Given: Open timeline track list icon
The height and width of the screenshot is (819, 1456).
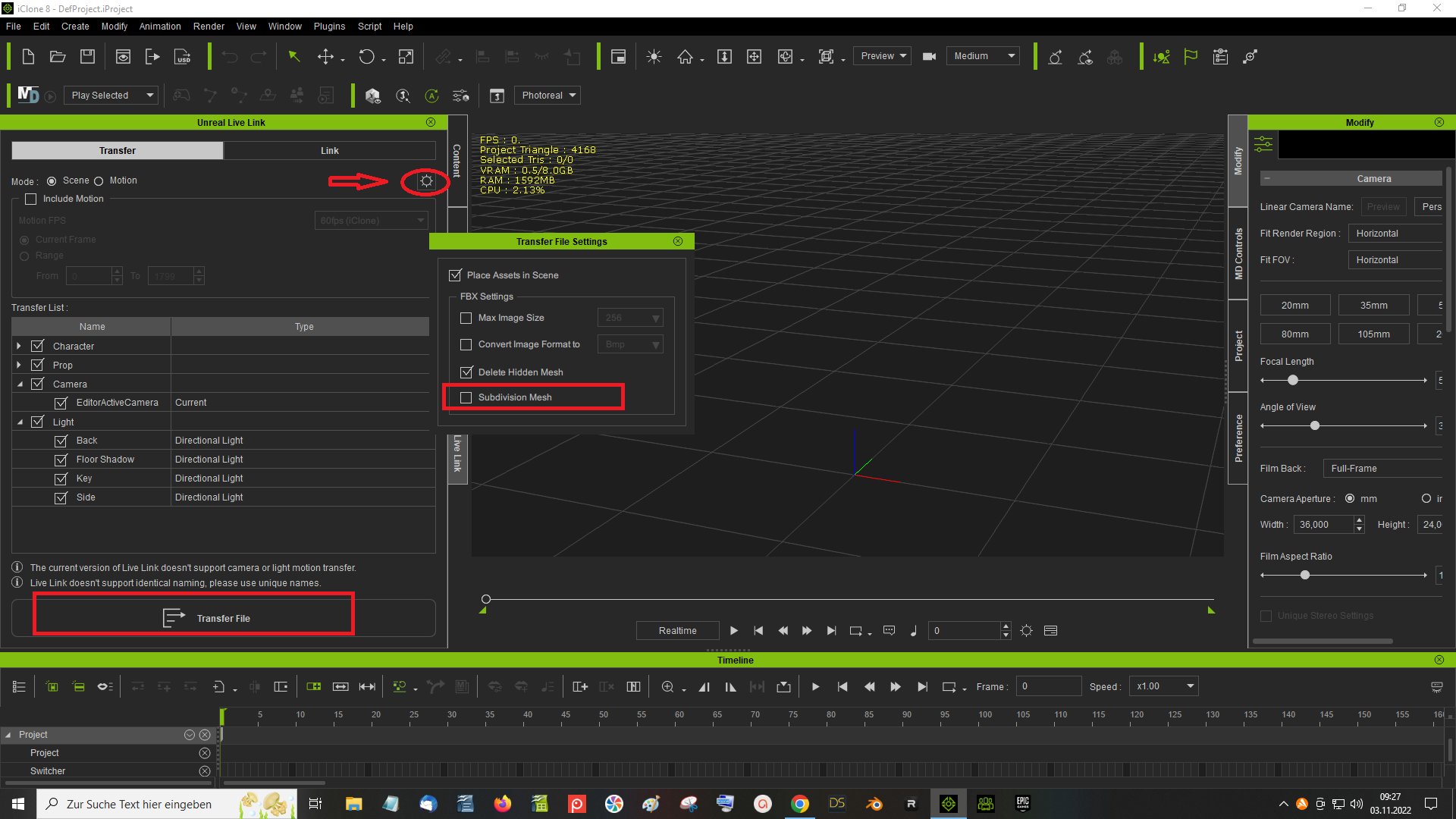Looking at the screenshot, I should point(20,687).
